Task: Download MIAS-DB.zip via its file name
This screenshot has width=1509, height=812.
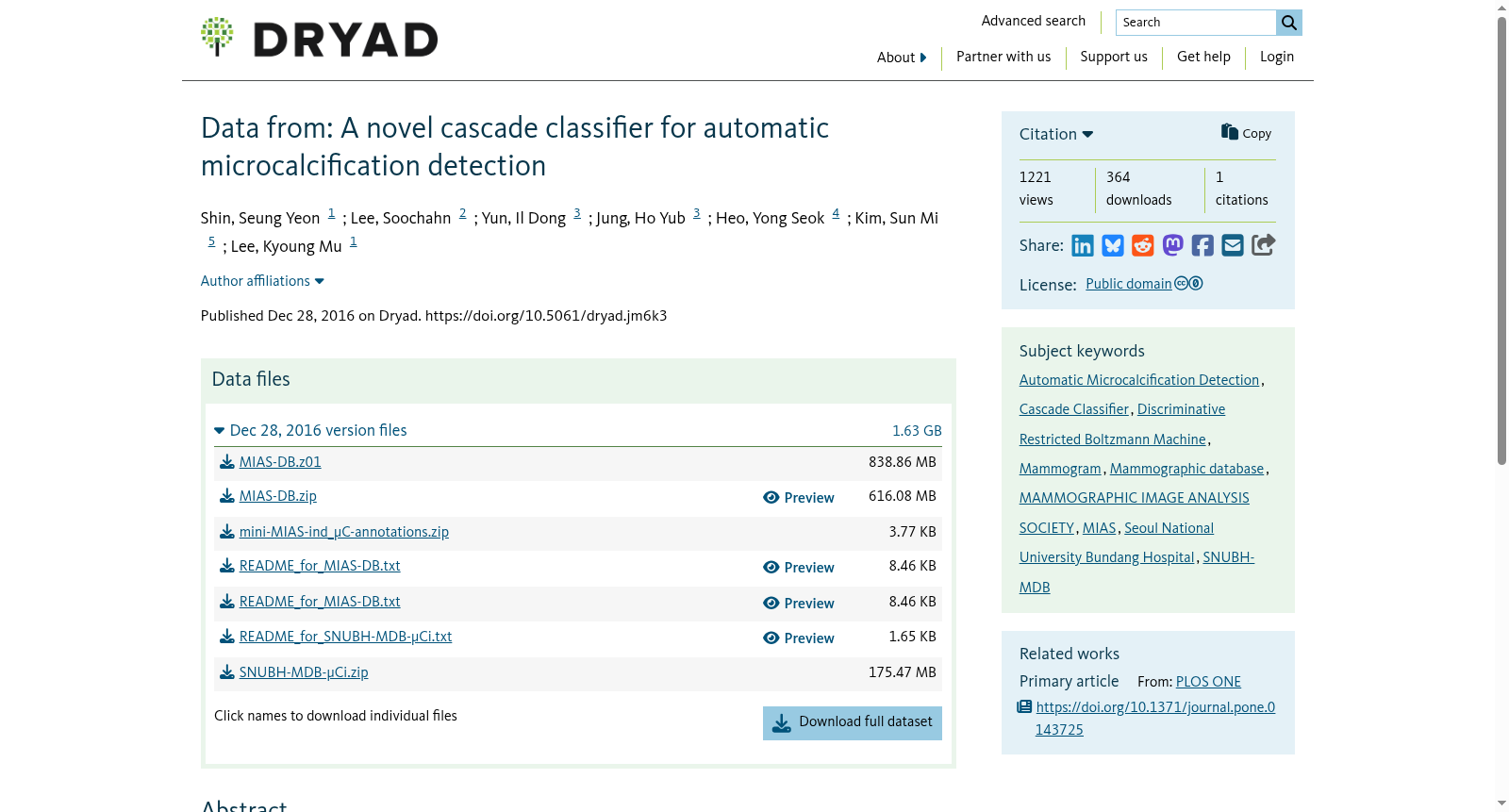Action: coord(278,496)
